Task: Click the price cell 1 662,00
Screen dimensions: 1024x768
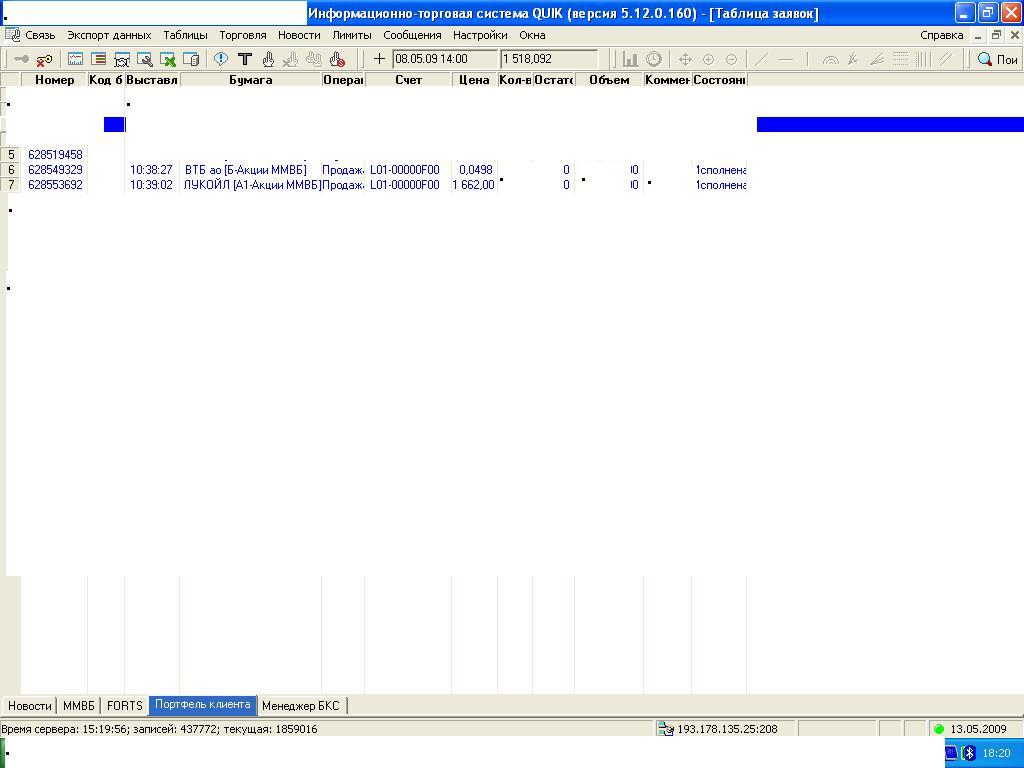Action: click(x=473, y=185)
